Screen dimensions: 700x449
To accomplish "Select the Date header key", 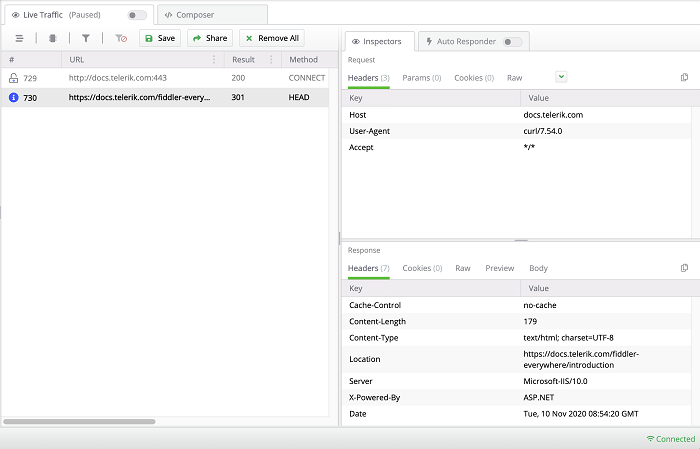I will point(358,414).
